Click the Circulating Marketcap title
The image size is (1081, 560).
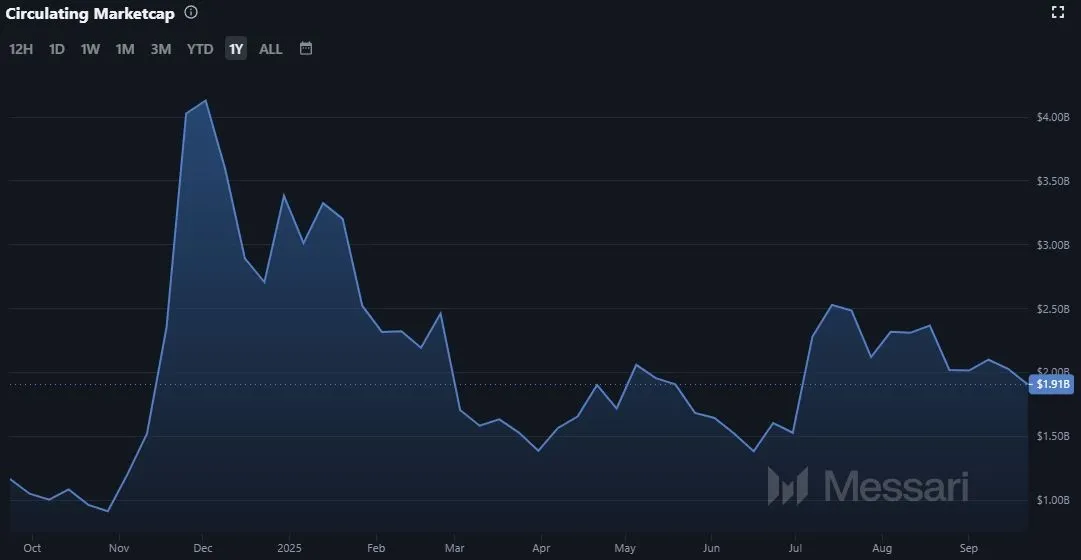(x=91, y=13)
